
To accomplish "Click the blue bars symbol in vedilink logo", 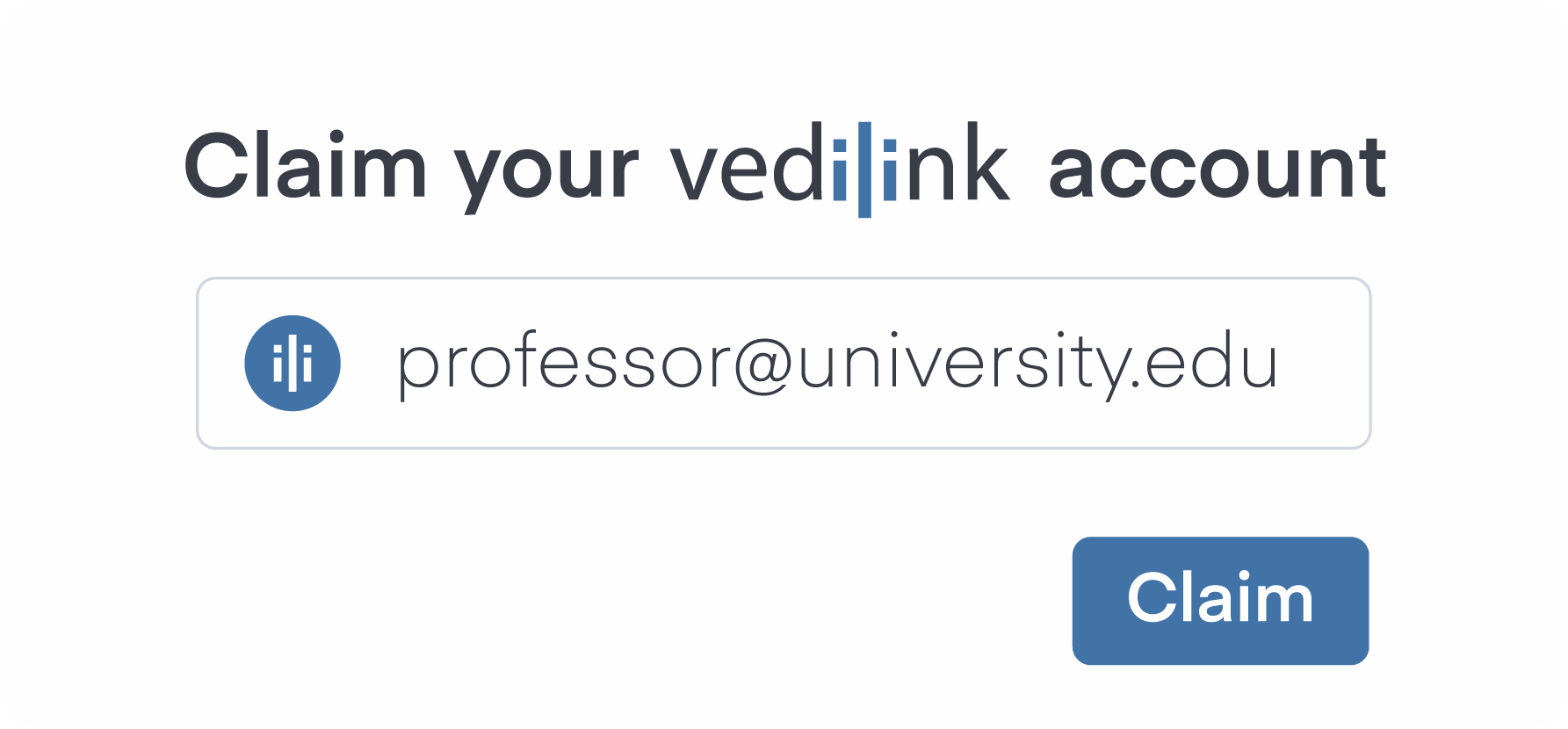I will [x=864, y=170].
